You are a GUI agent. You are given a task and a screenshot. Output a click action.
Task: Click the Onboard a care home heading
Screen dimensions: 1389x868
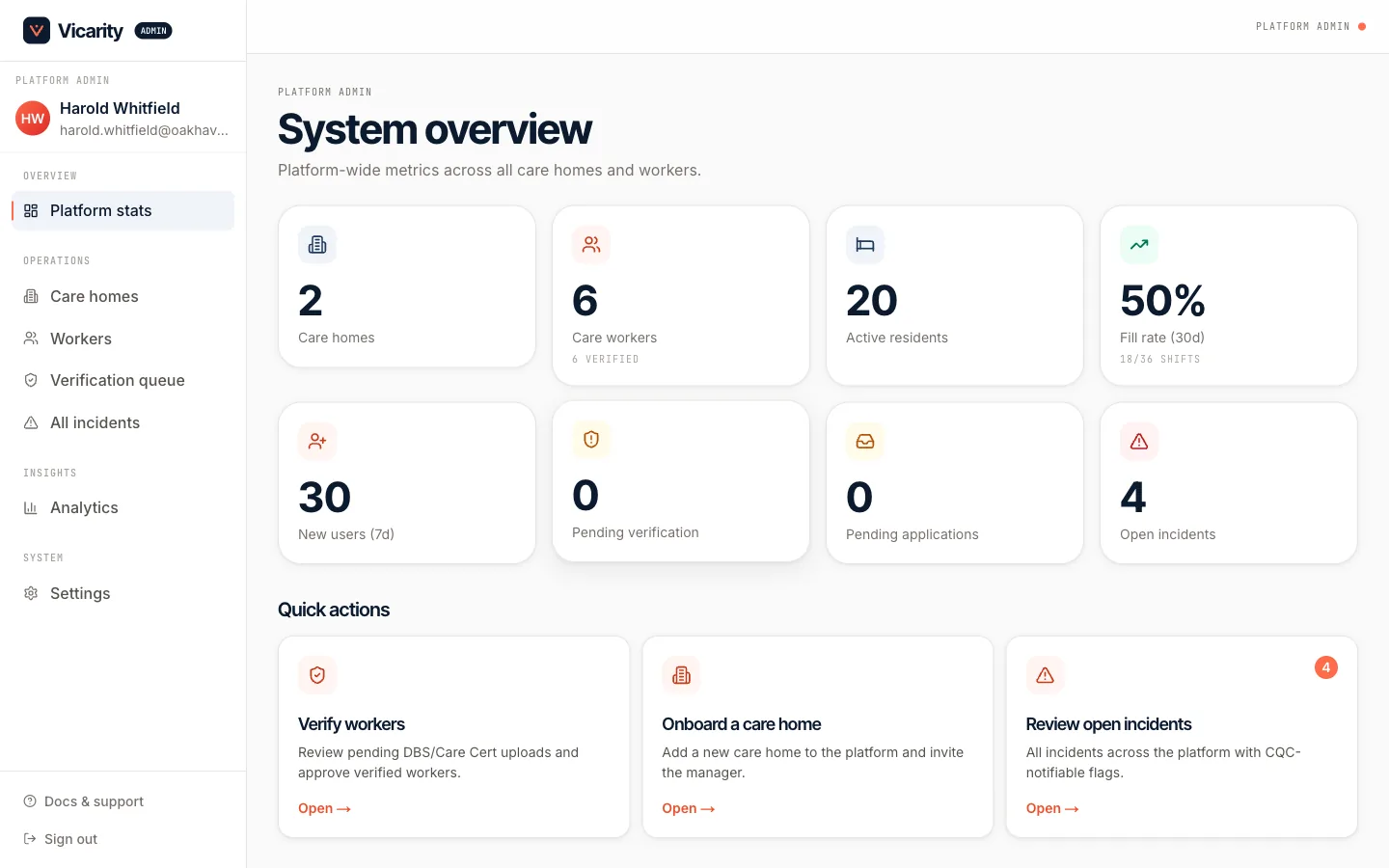[742, 724]
